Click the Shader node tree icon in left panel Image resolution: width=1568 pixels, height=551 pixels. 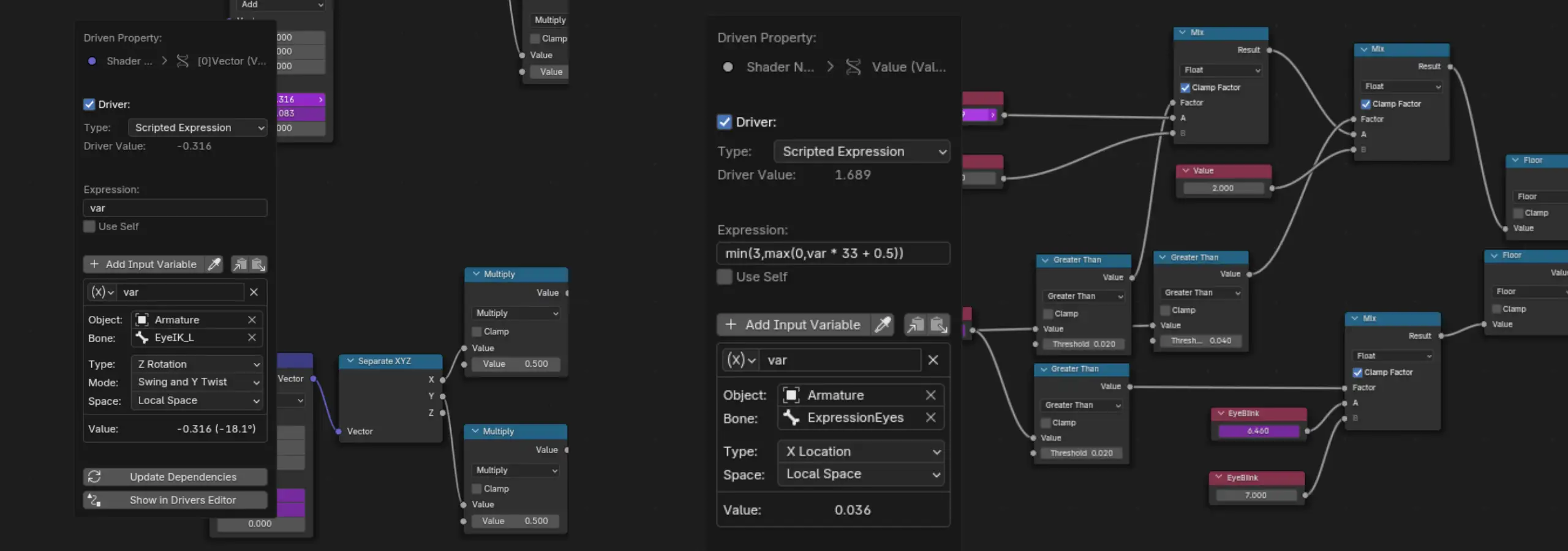pyautogui.click(x=92, y=61)
